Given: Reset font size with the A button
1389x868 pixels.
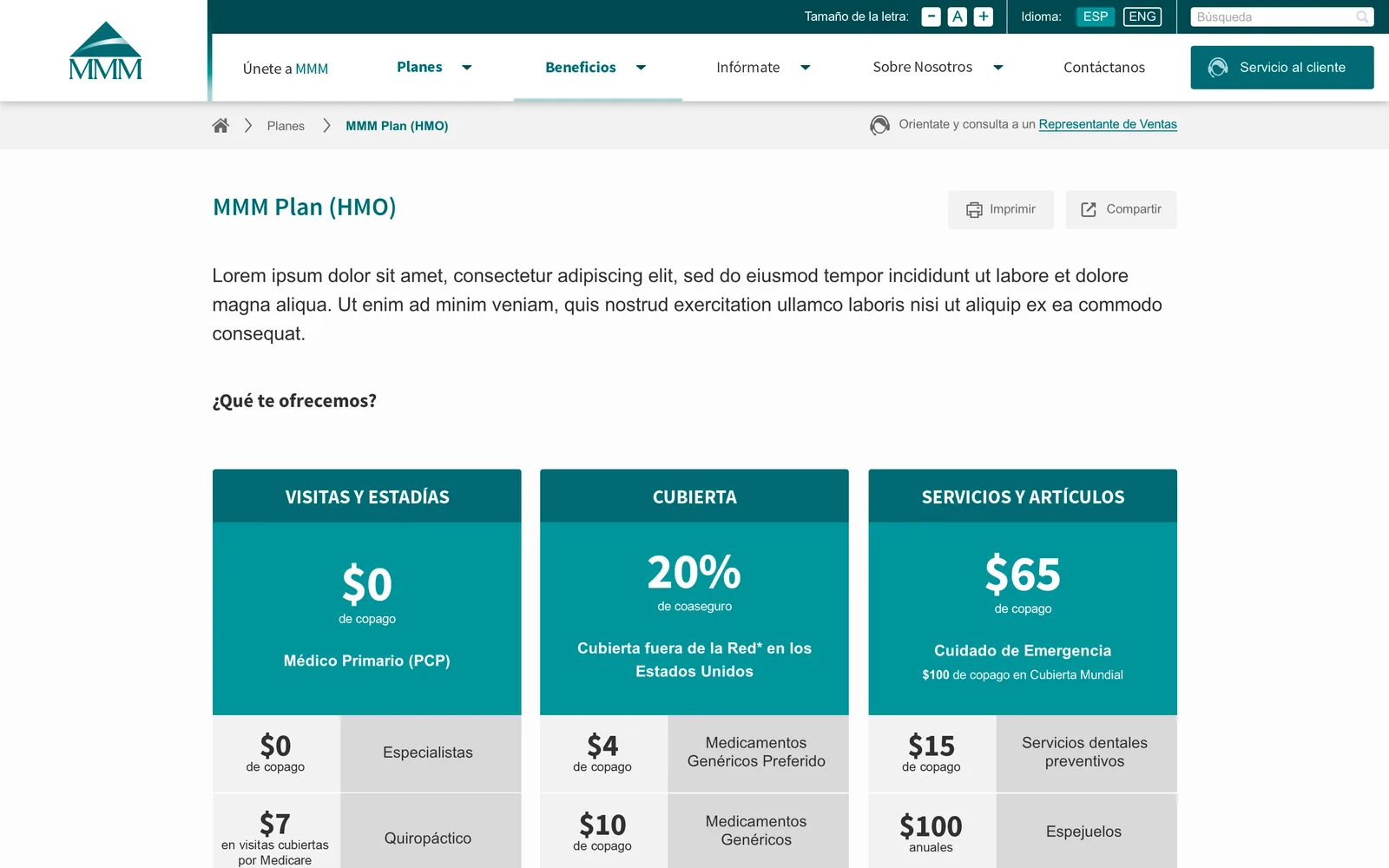Looking at the screenshot, I should (x=957, y=16).
